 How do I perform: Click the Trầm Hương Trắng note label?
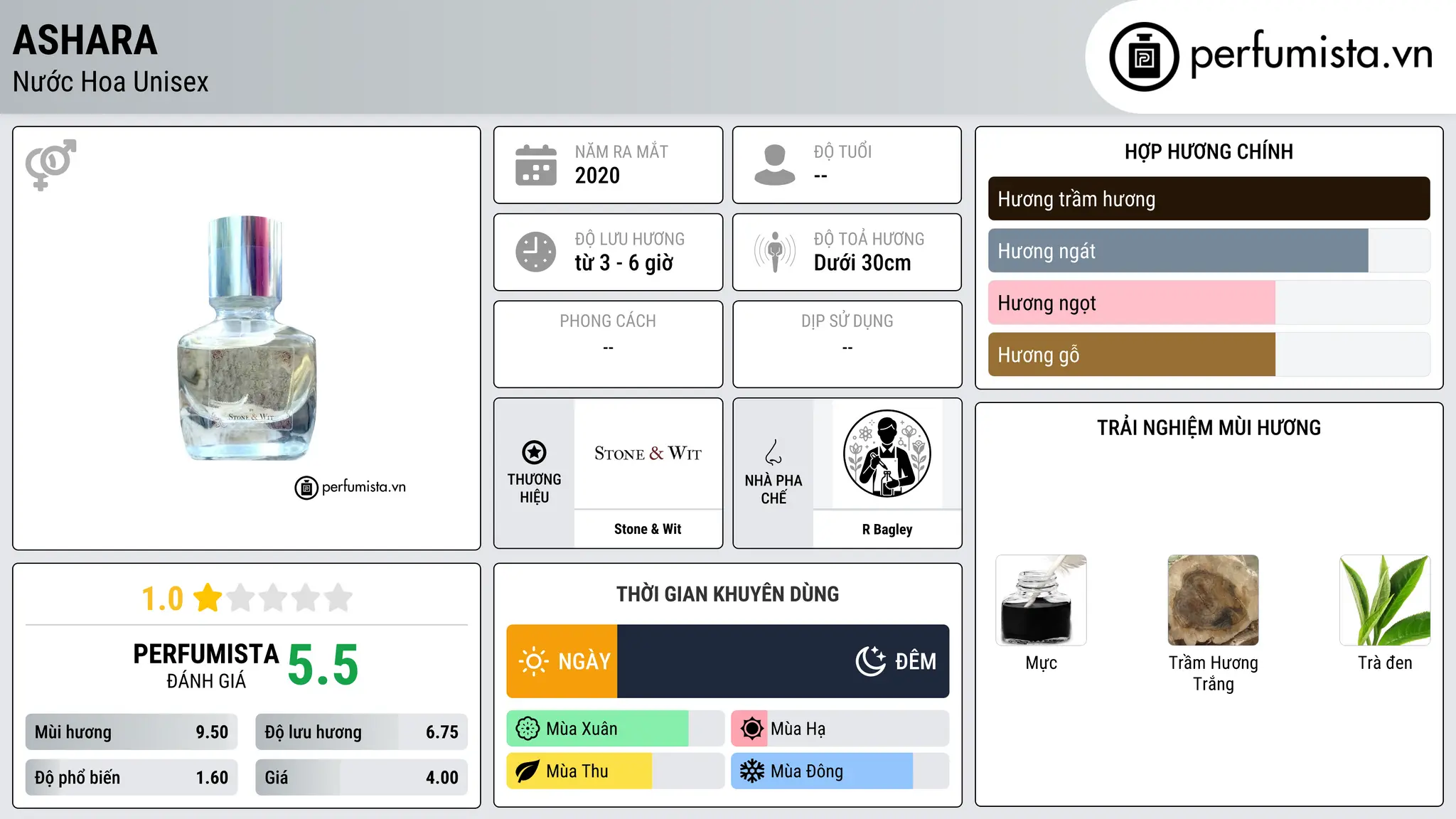pos(1213,673)
